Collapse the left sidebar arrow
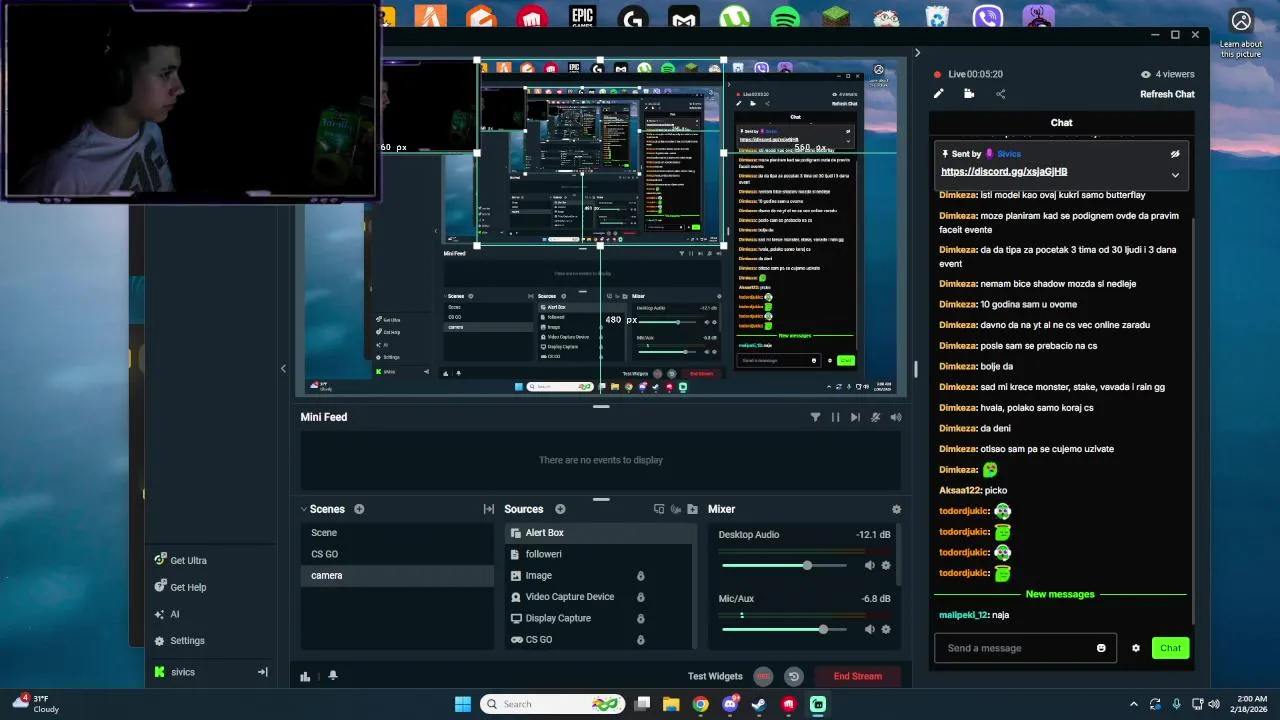 point(283,368)
